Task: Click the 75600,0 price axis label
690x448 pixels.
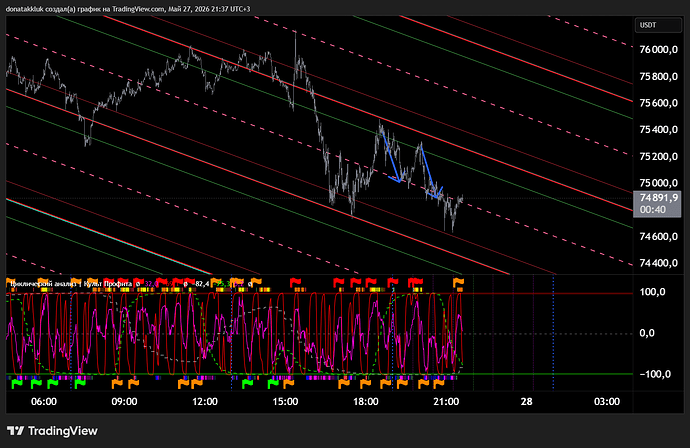Action: 658,103
